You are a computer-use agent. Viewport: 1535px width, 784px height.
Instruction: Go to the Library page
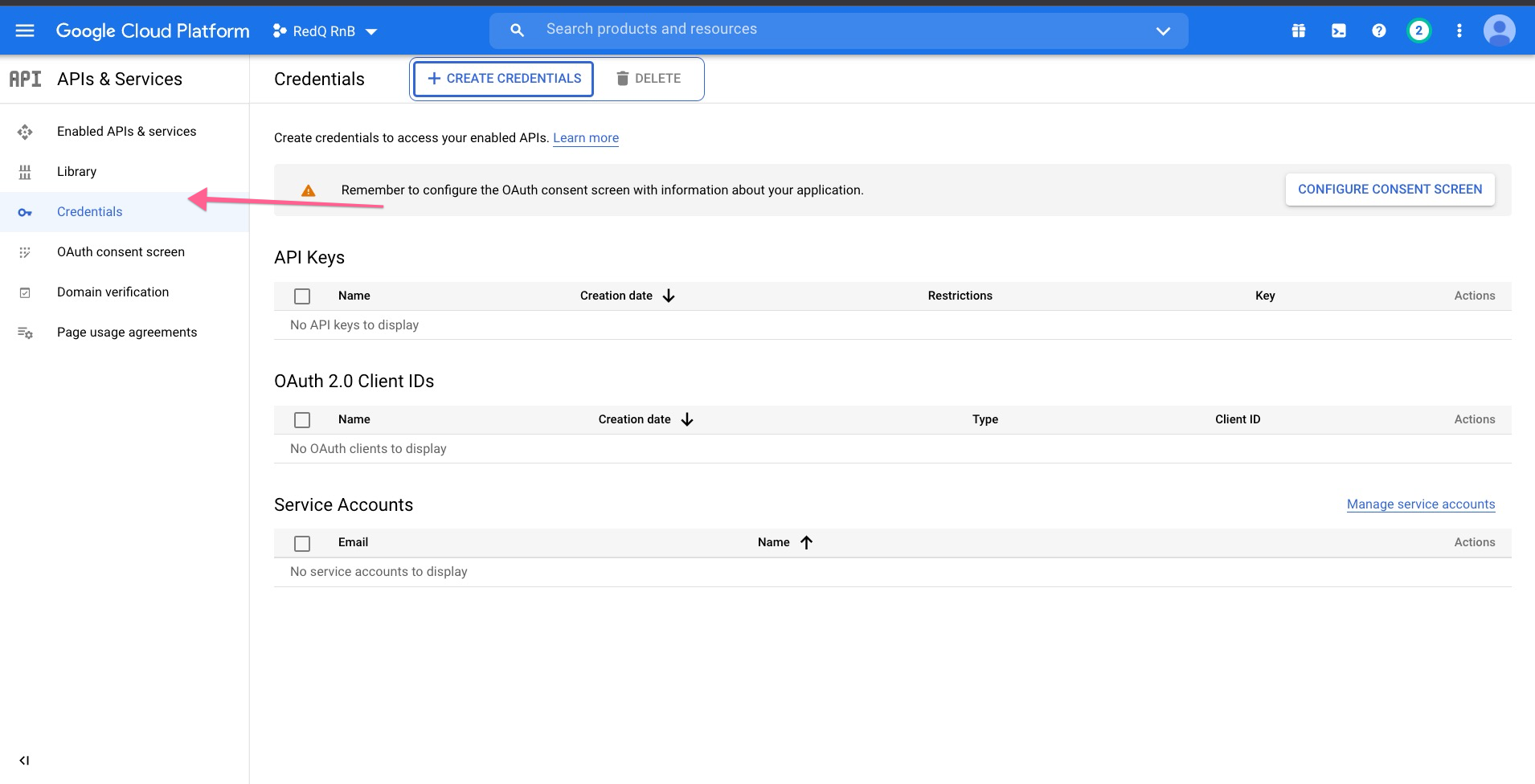[76, 172]
